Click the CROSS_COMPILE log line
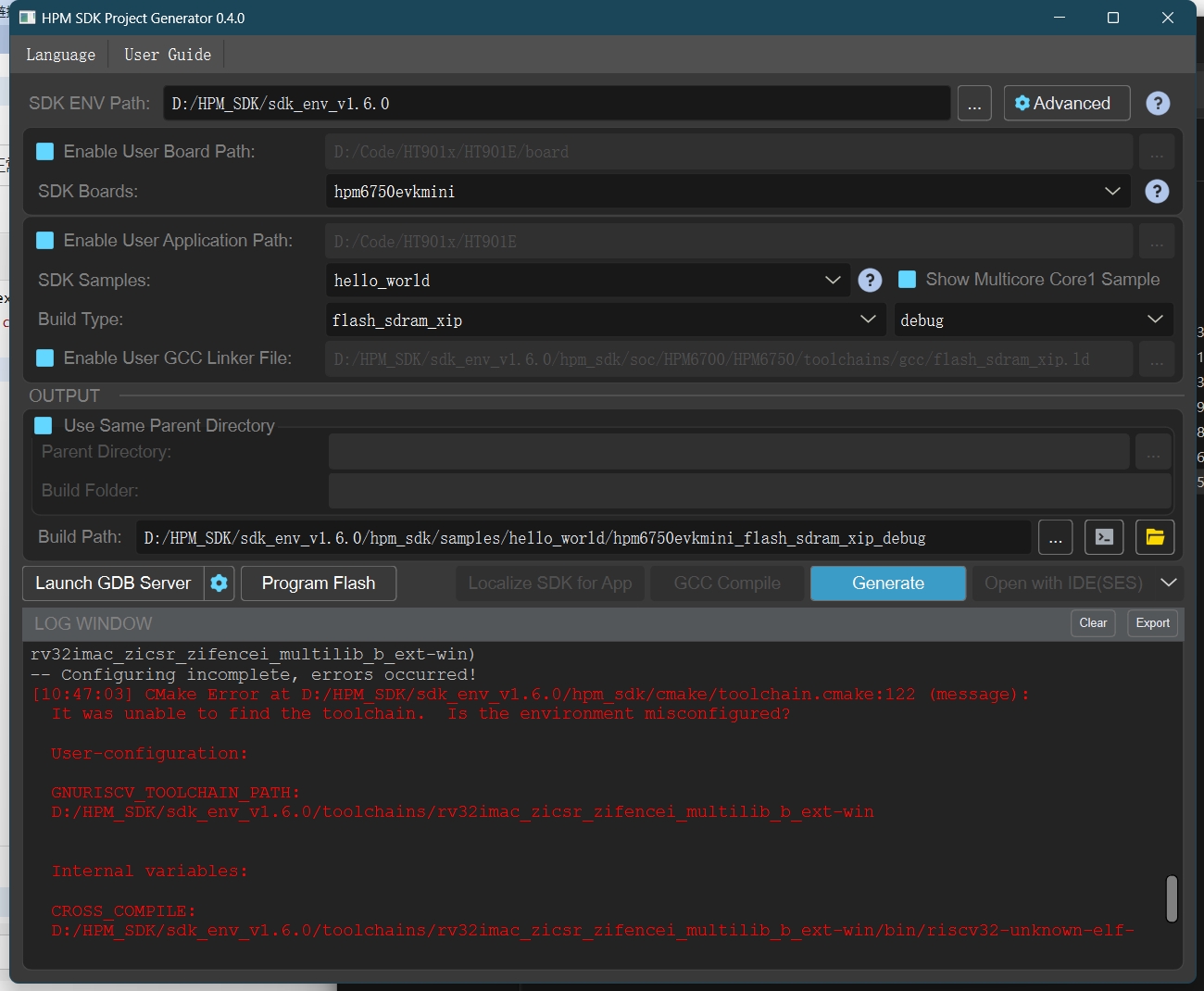 click(x=123, y=911)
